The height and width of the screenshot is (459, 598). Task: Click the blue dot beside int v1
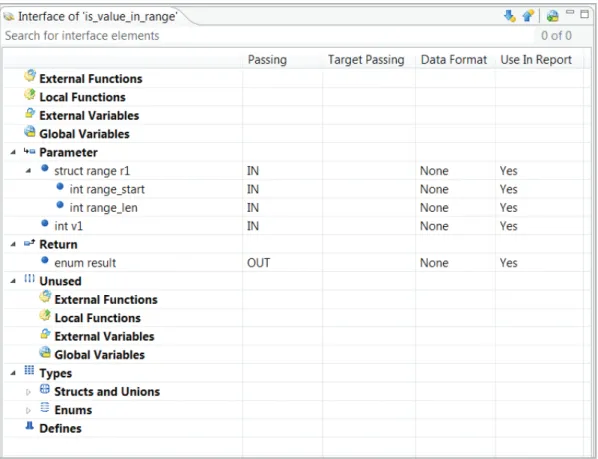click(x=45, y=223)
